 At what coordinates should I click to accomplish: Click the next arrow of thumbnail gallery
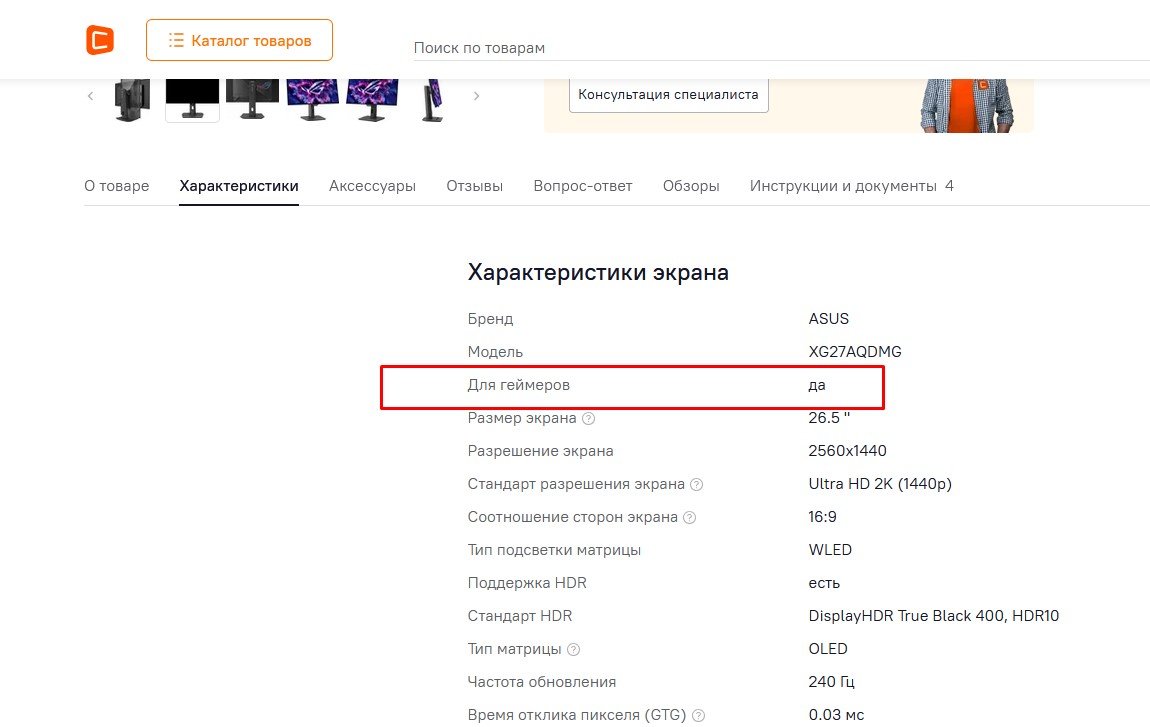click(x=476, y=96)
